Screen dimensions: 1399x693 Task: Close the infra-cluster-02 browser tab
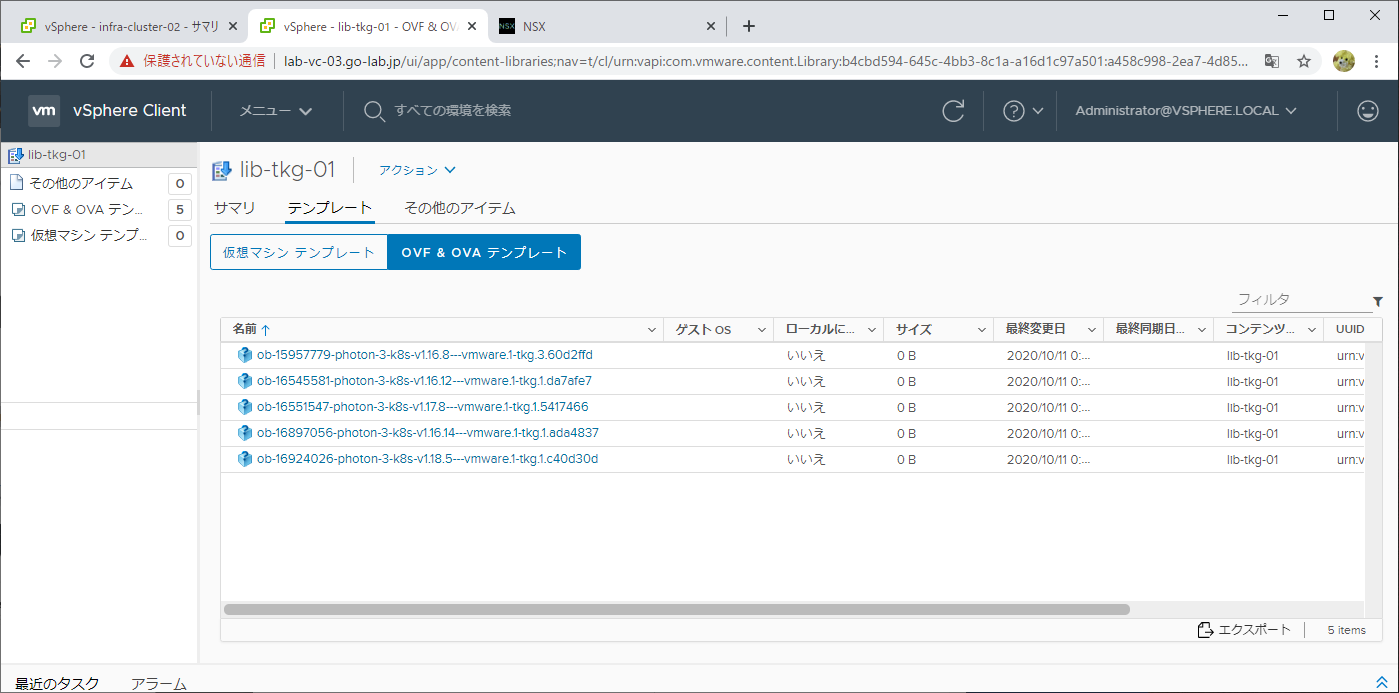point(233,26)
